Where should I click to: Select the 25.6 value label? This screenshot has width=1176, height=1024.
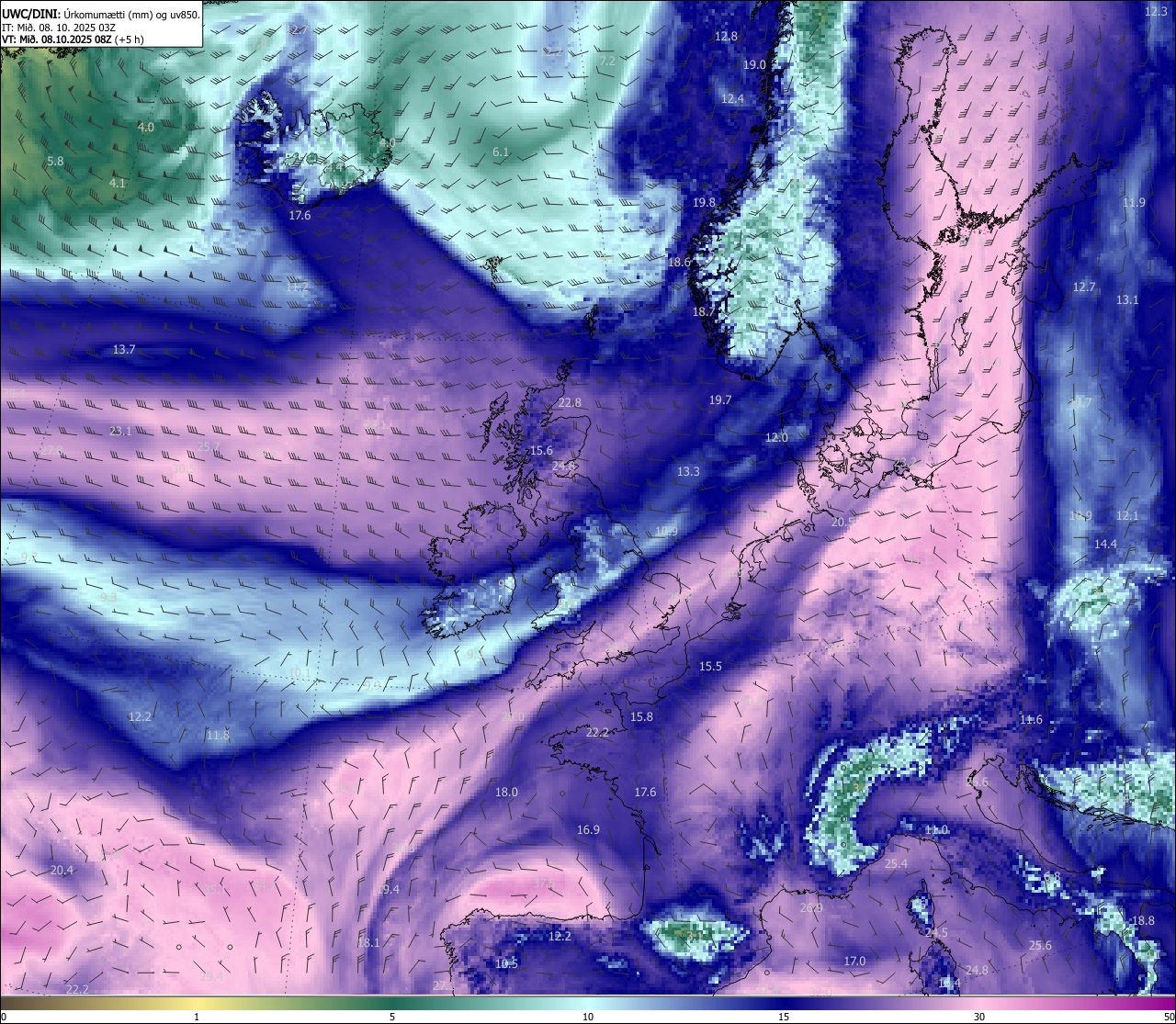1040,945
